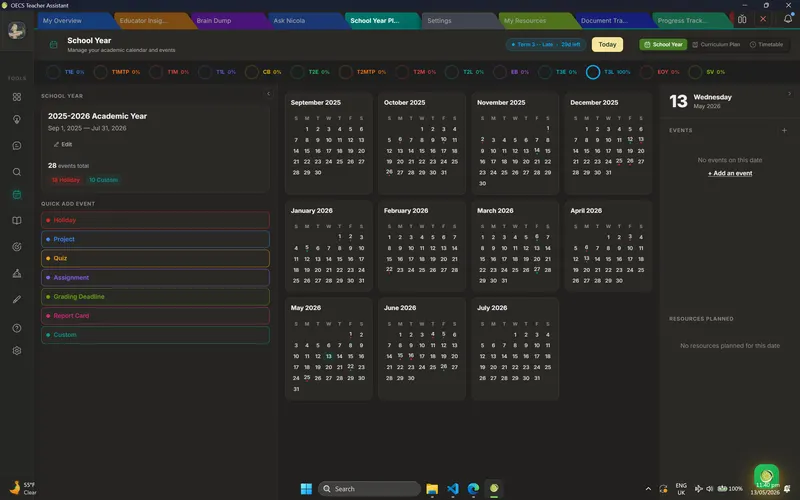Quick add a Grading Deadline event

(155, 296)
